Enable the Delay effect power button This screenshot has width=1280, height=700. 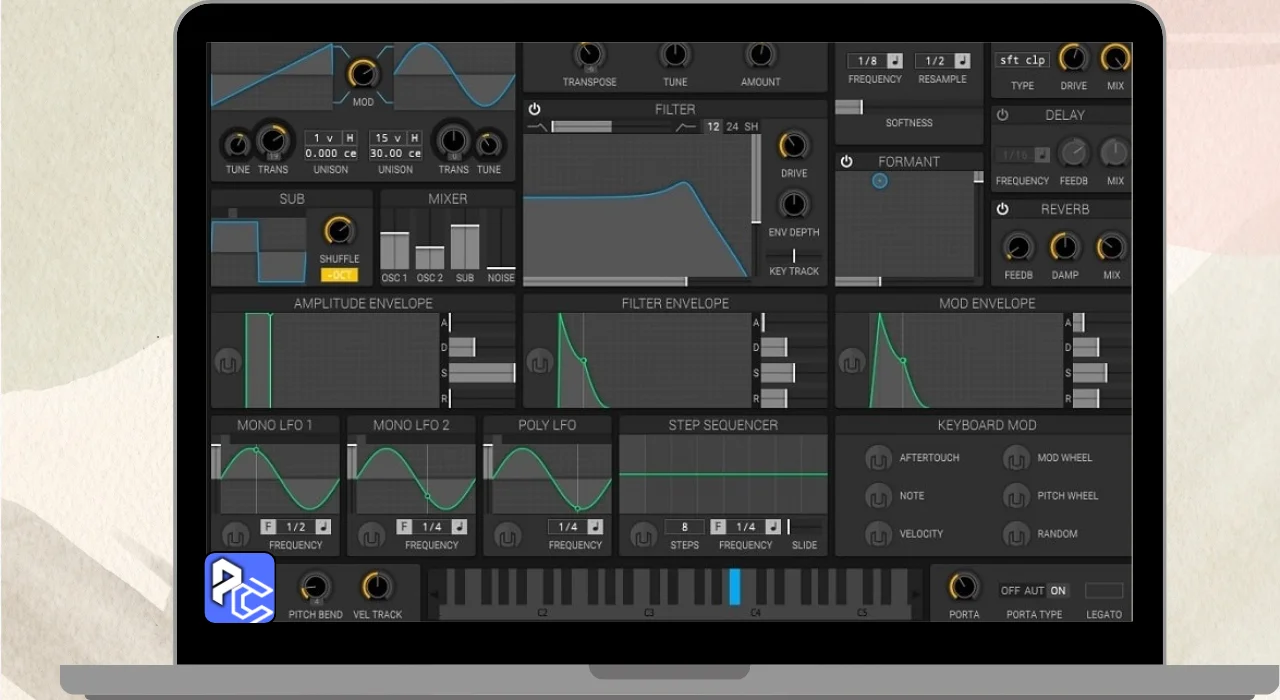[x=1002, y=115]
